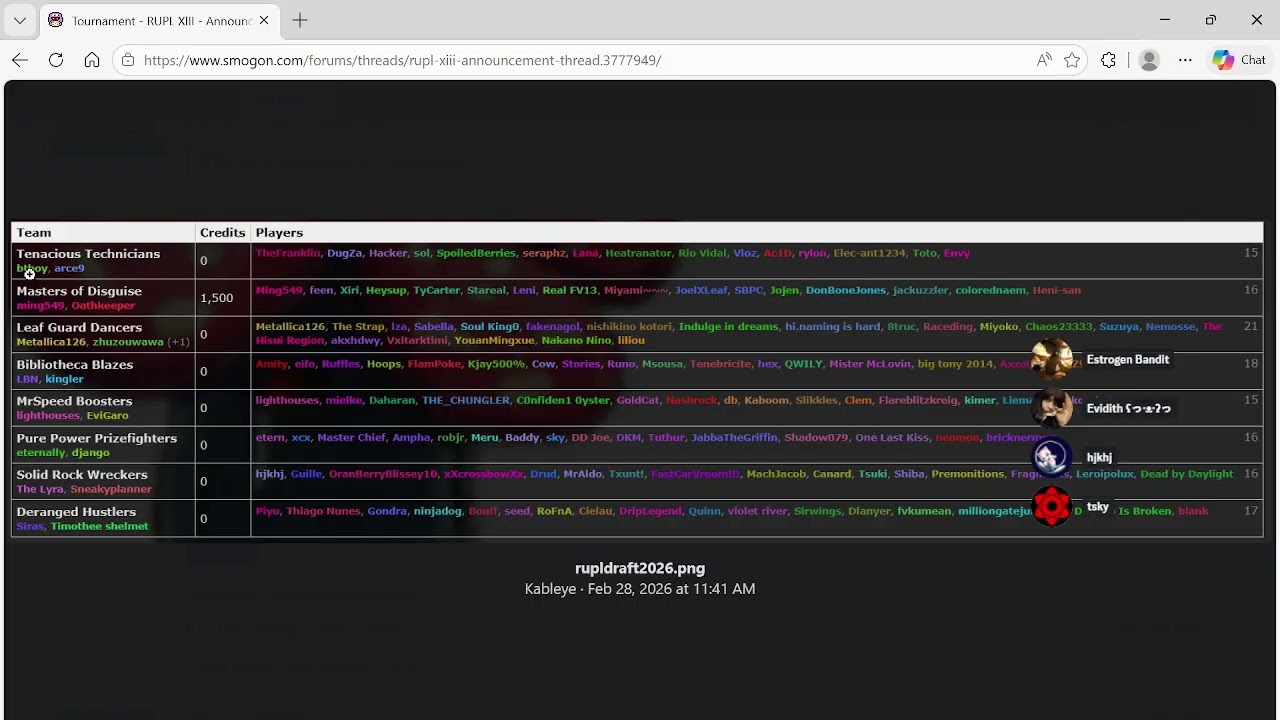Click Leaf Guard Dancers player count 21
The image size is (1280, 720).
pos(1251,326)
